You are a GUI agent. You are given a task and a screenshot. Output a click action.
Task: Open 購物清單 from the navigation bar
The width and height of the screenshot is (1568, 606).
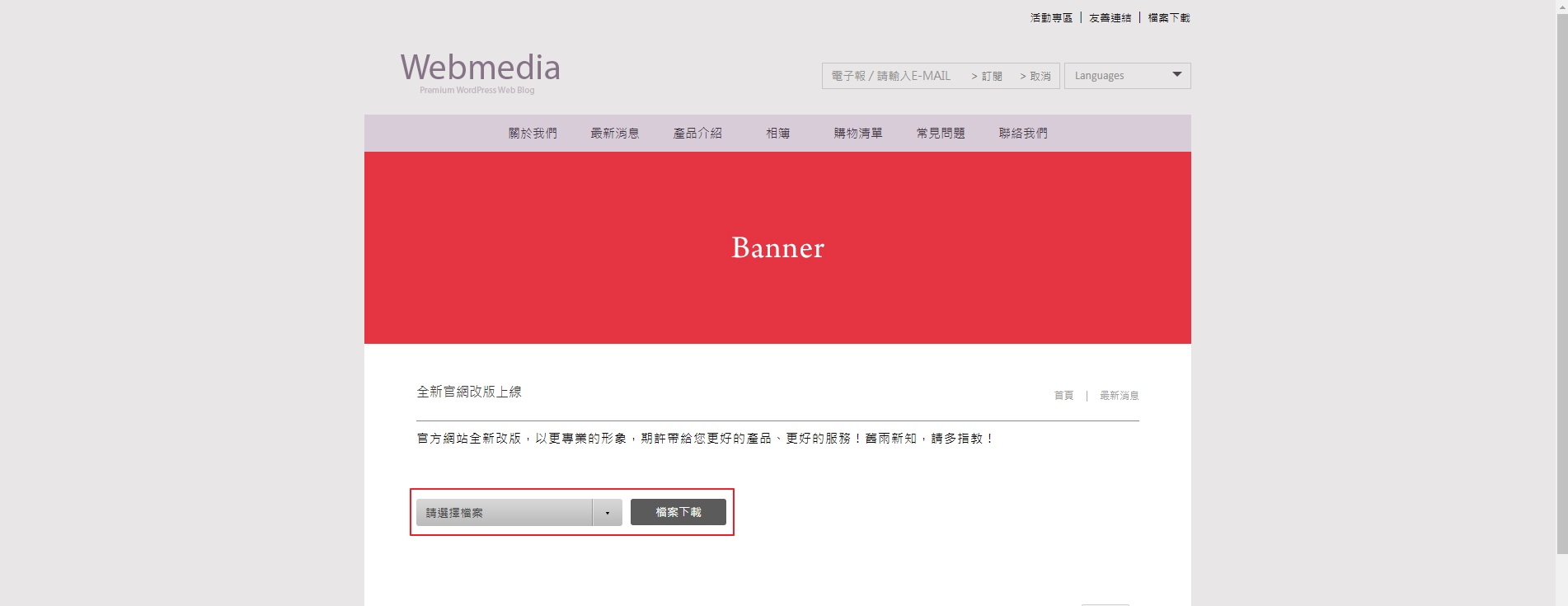pos(857,134)
